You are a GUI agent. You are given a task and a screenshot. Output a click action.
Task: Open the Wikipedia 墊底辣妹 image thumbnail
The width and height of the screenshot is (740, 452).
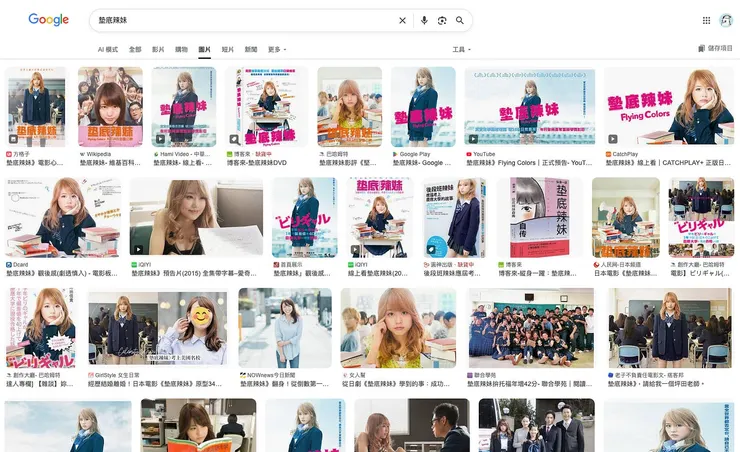tap(110, 107)
